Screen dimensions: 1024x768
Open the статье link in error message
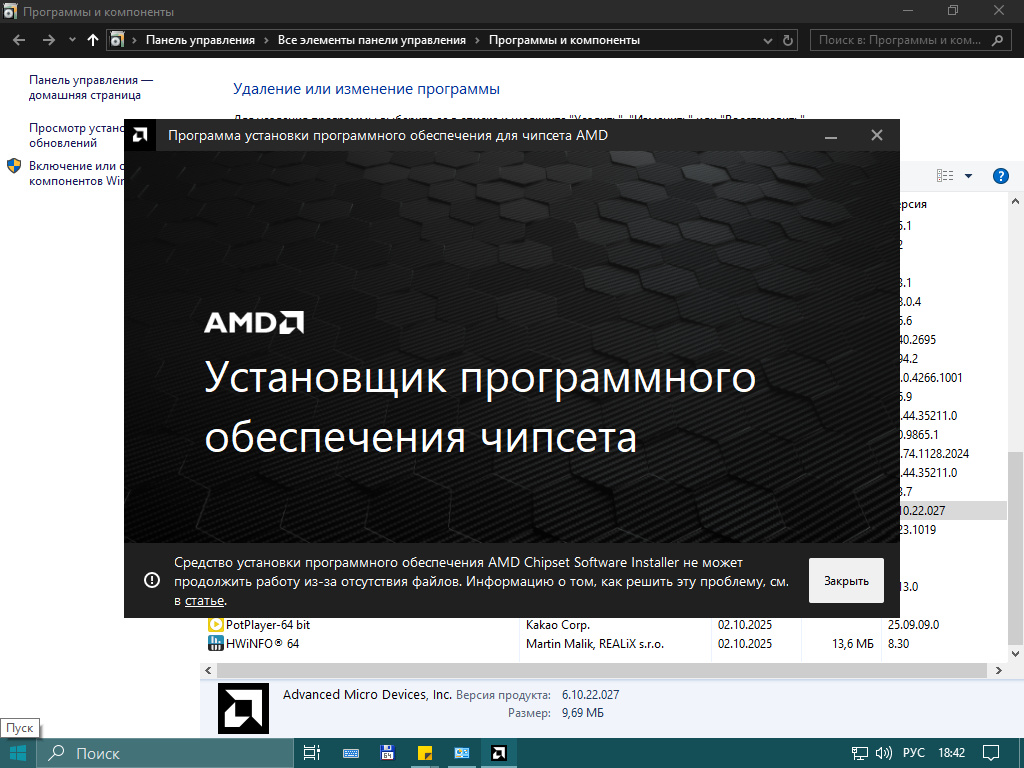tap(204, 601)
